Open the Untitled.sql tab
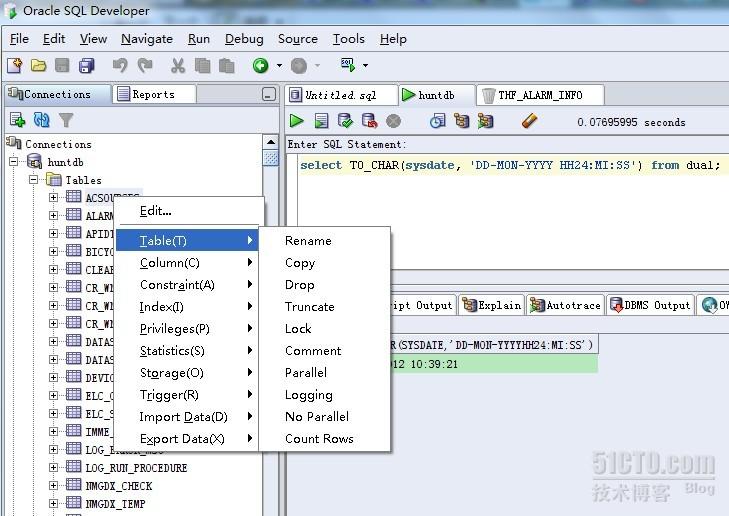 pyautogui.click(x=340, y=95)
